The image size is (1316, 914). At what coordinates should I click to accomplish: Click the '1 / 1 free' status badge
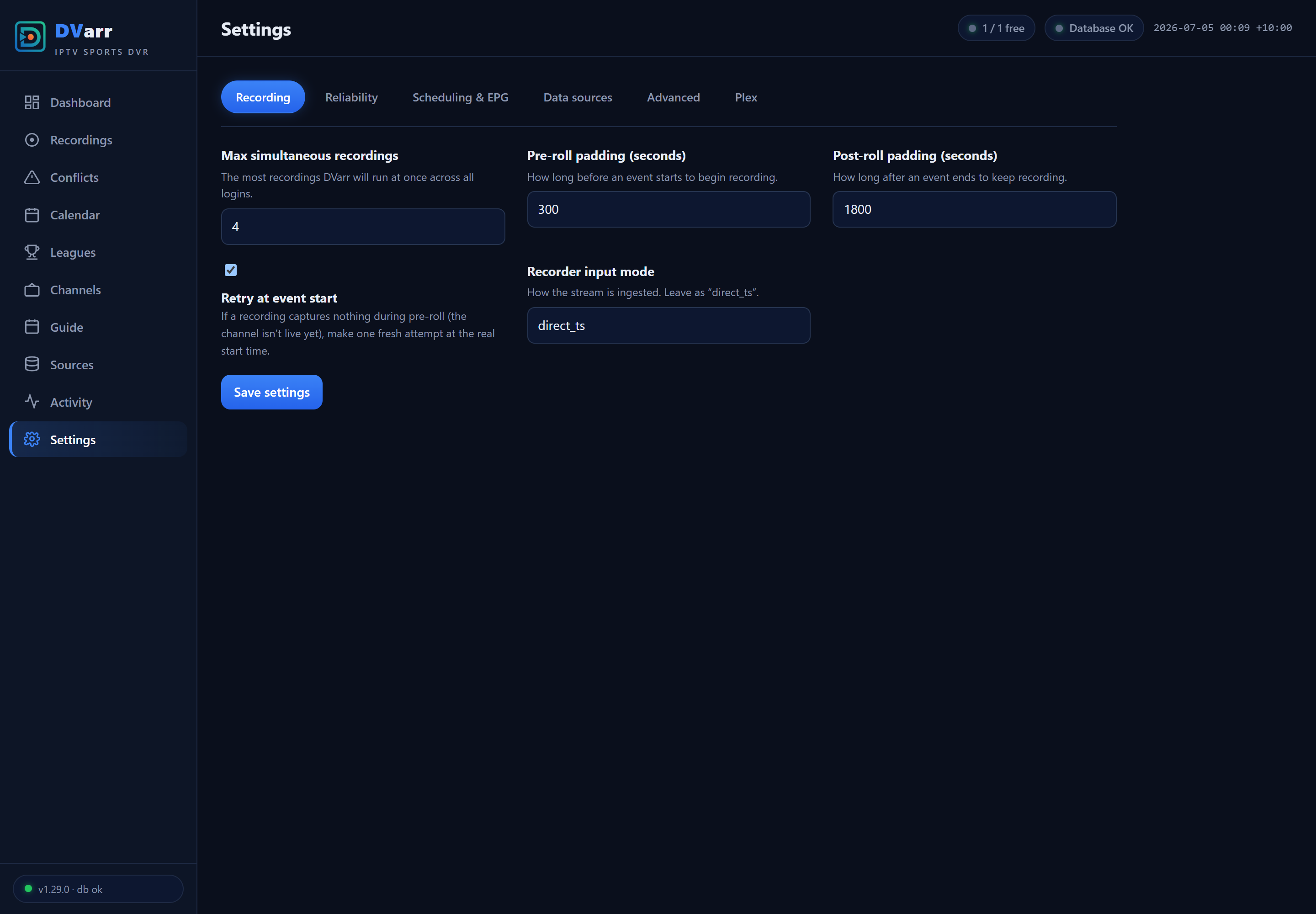coord(996,28)
